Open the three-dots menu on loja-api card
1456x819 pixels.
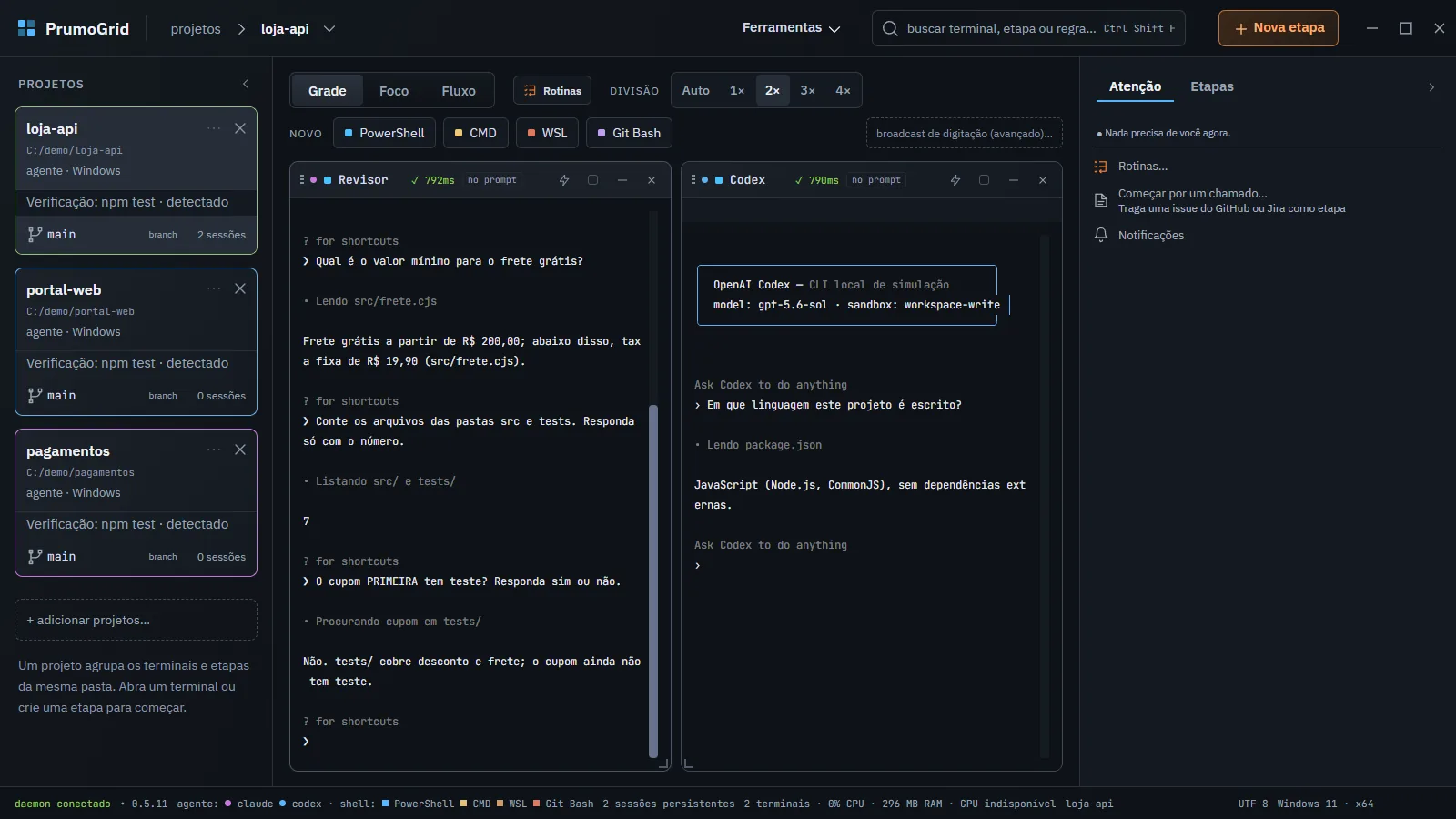(x=214, y=128)
